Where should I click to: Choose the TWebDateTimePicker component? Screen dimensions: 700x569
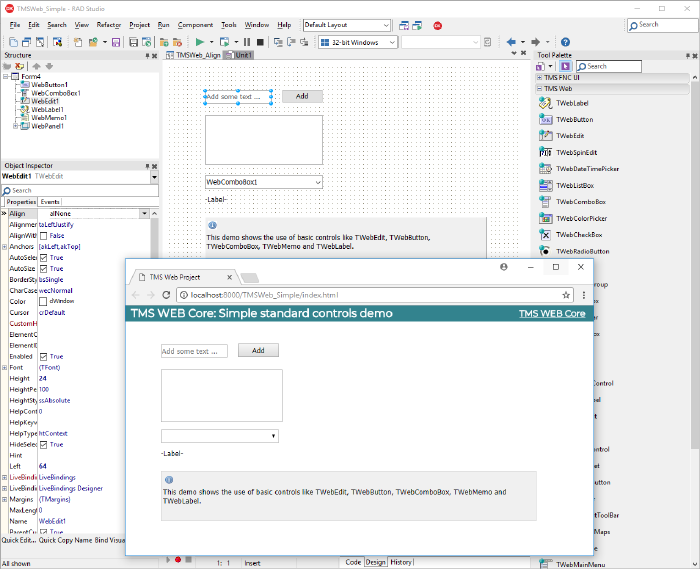546,169
